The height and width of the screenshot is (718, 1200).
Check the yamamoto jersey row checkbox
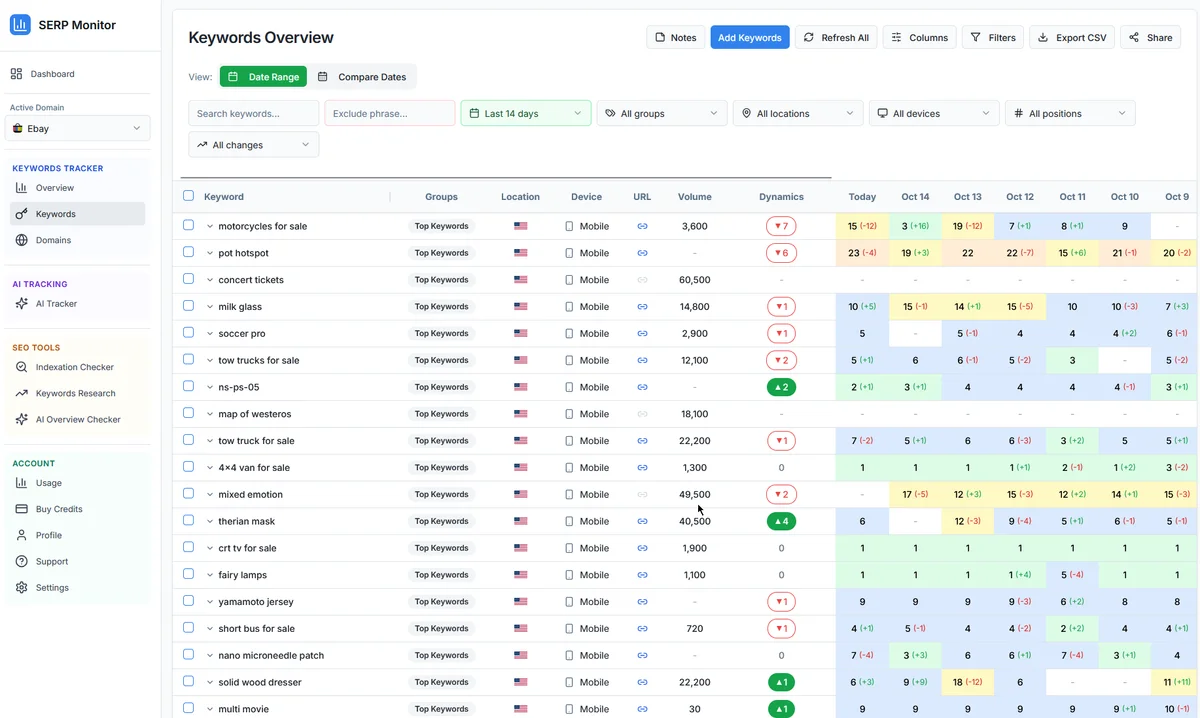pyautogui.click(x=189, y=602)
